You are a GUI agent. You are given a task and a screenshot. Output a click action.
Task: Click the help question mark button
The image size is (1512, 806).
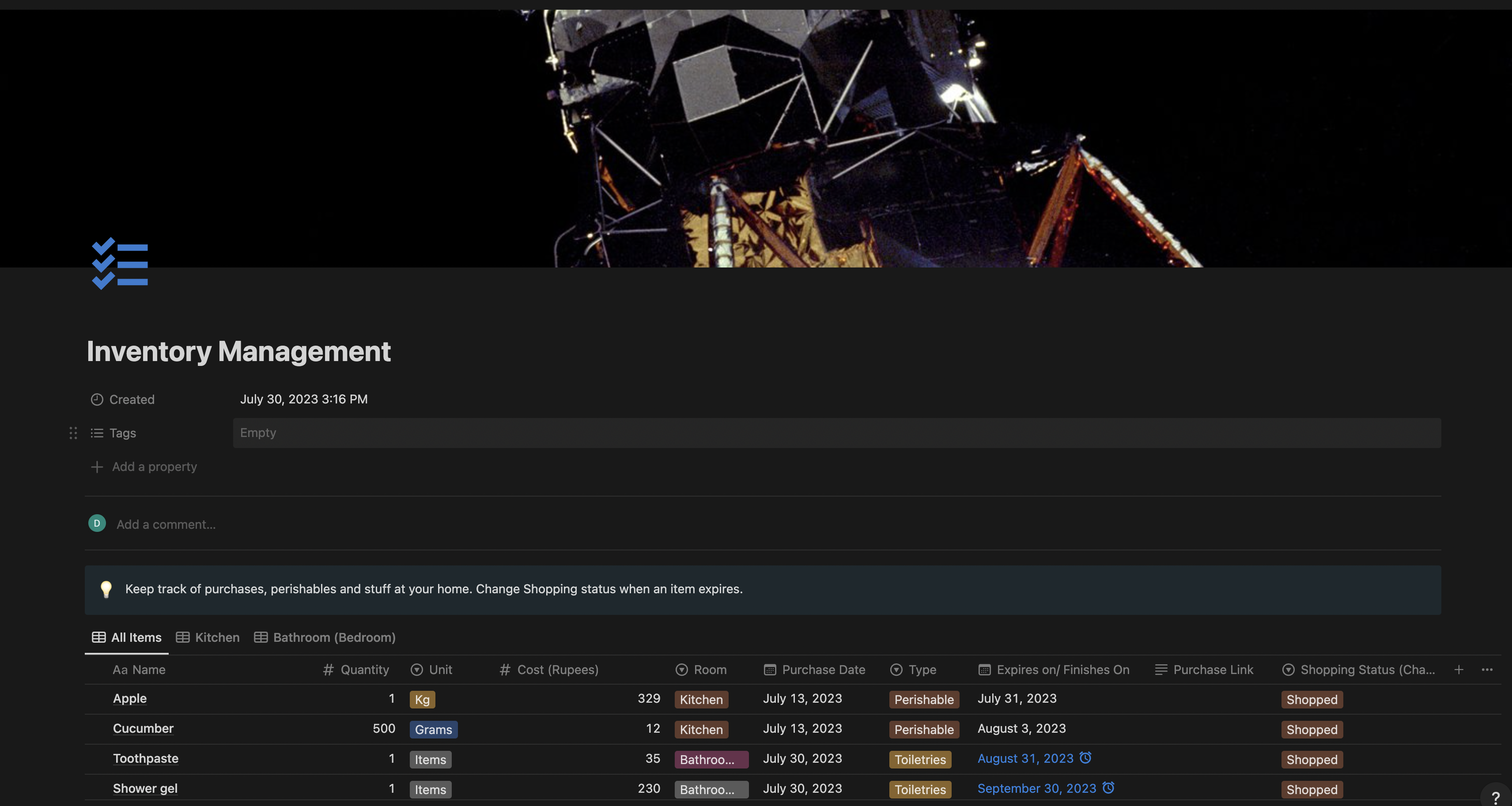[x=1495, y=797]
